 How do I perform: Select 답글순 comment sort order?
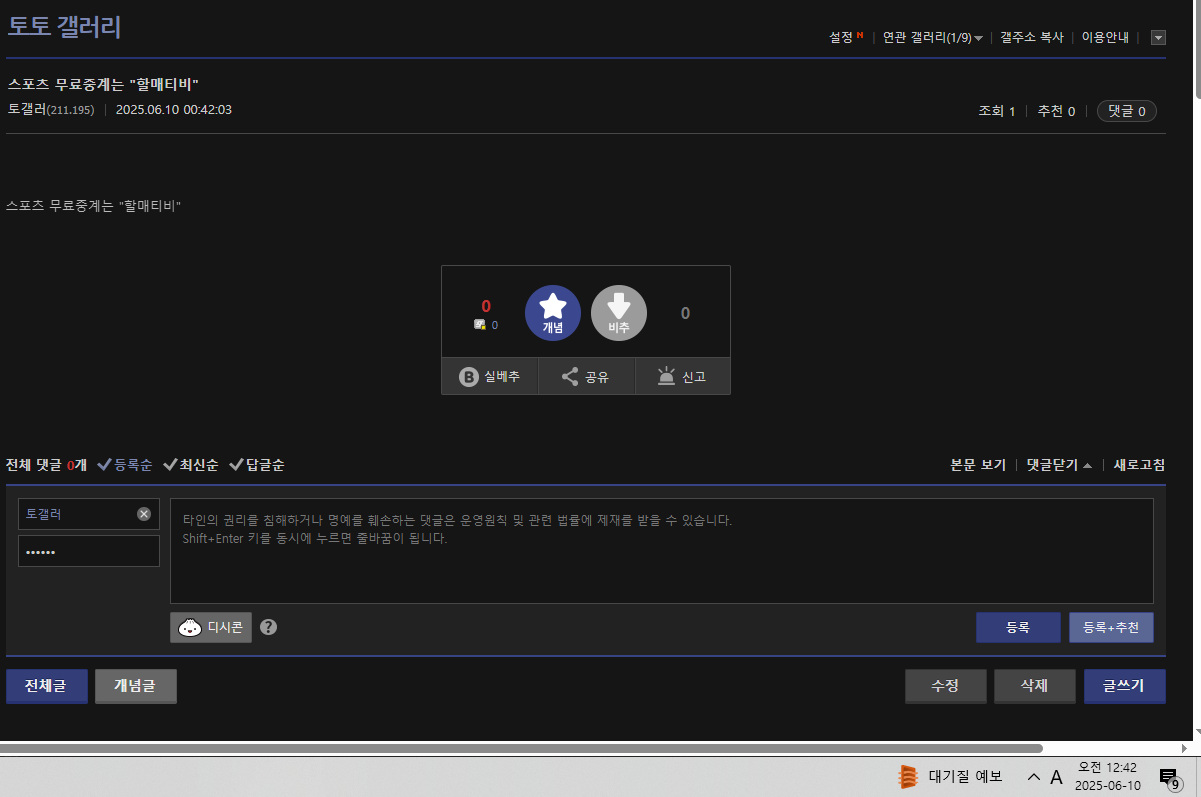257,465
